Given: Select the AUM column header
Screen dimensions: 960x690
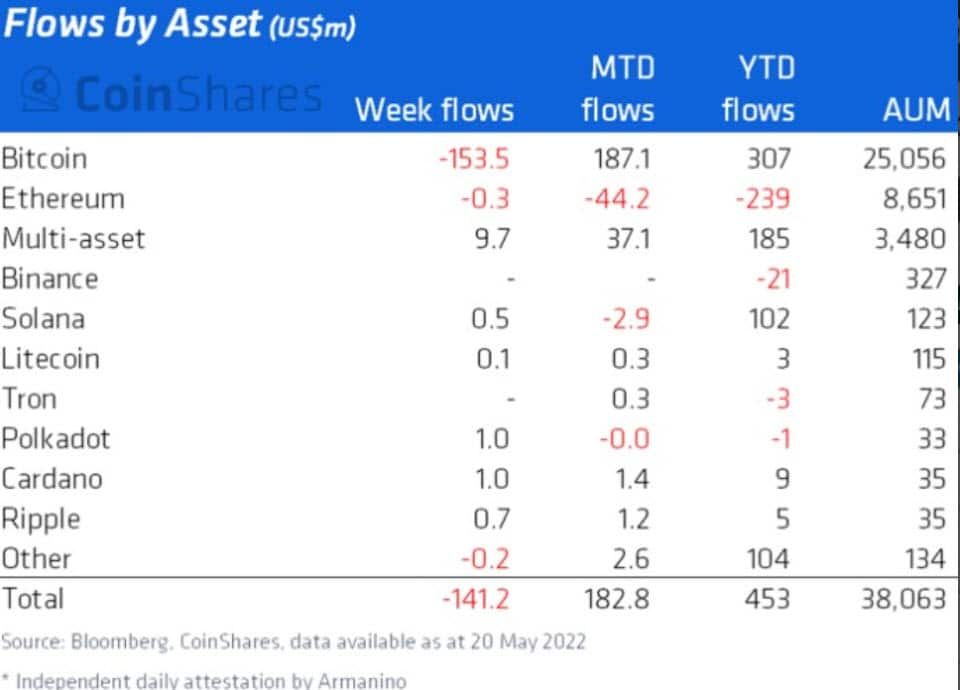Looking at the screenshot, I should pyautogui.click(x=917, y=110).
